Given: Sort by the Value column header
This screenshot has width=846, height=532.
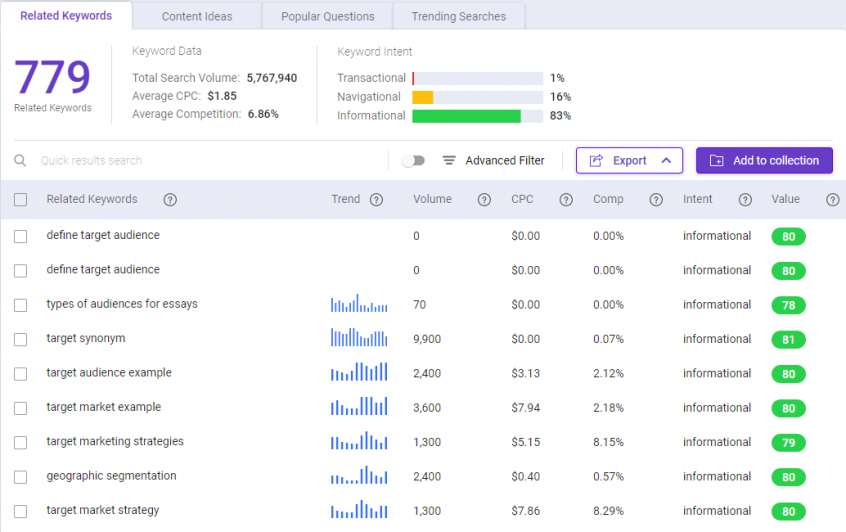Looking at the screenshot, I should pos(785,199).
